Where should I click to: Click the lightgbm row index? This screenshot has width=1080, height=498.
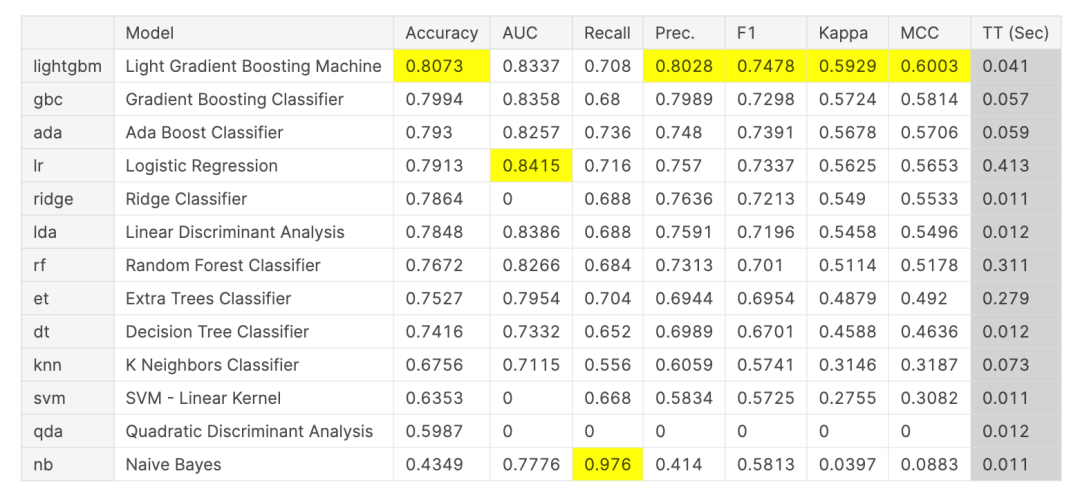click(x=66, y=66)
